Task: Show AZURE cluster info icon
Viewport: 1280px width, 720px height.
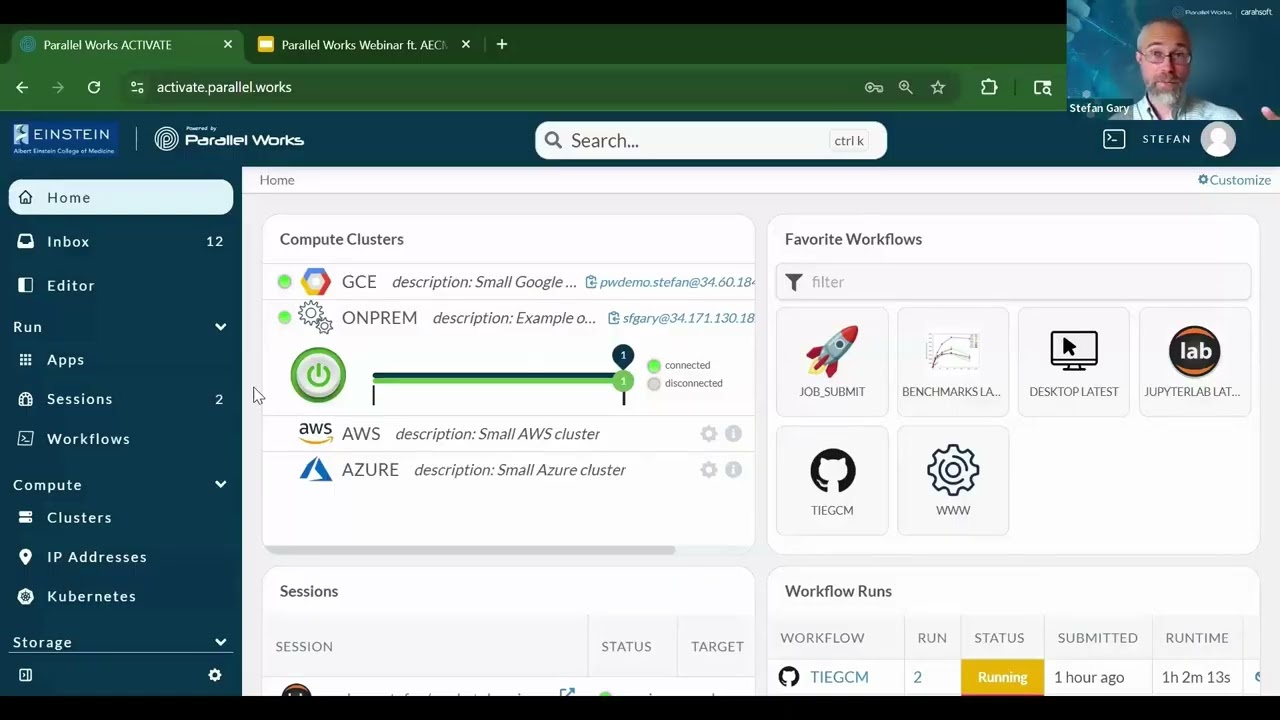Action: 733,470
